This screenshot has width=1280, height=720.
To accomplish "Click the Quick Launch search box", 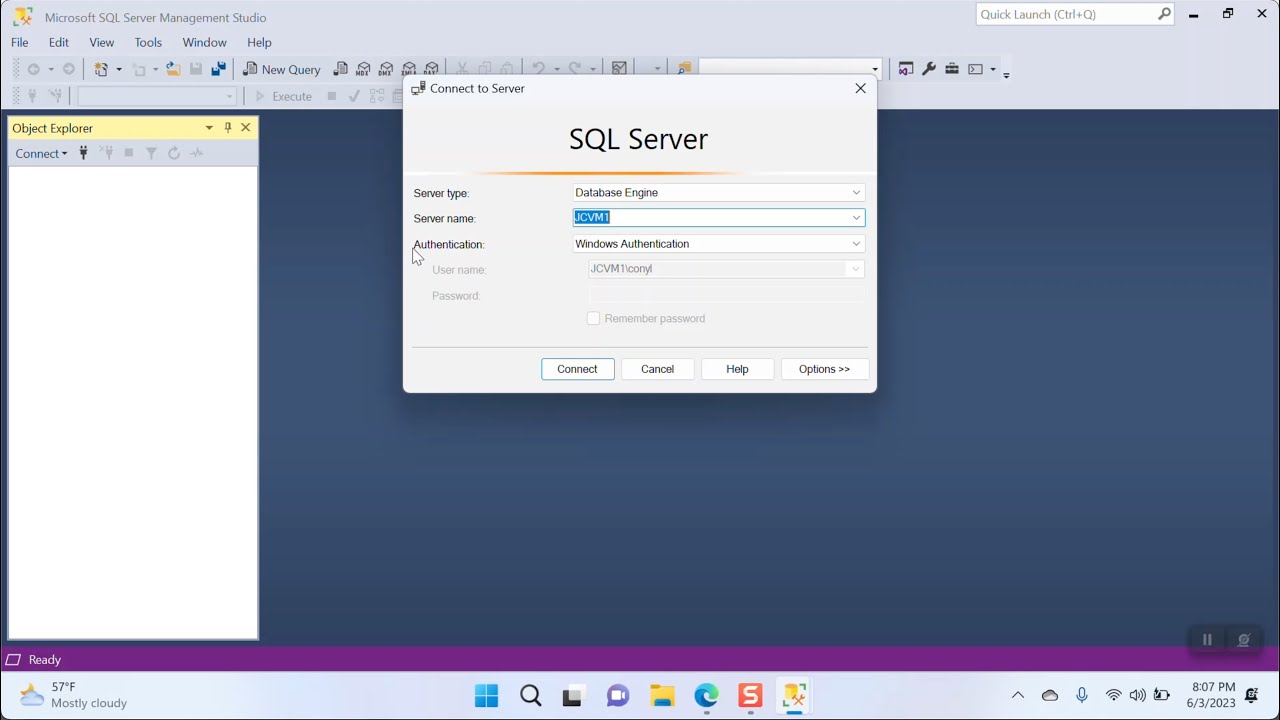I will 1066,14.
